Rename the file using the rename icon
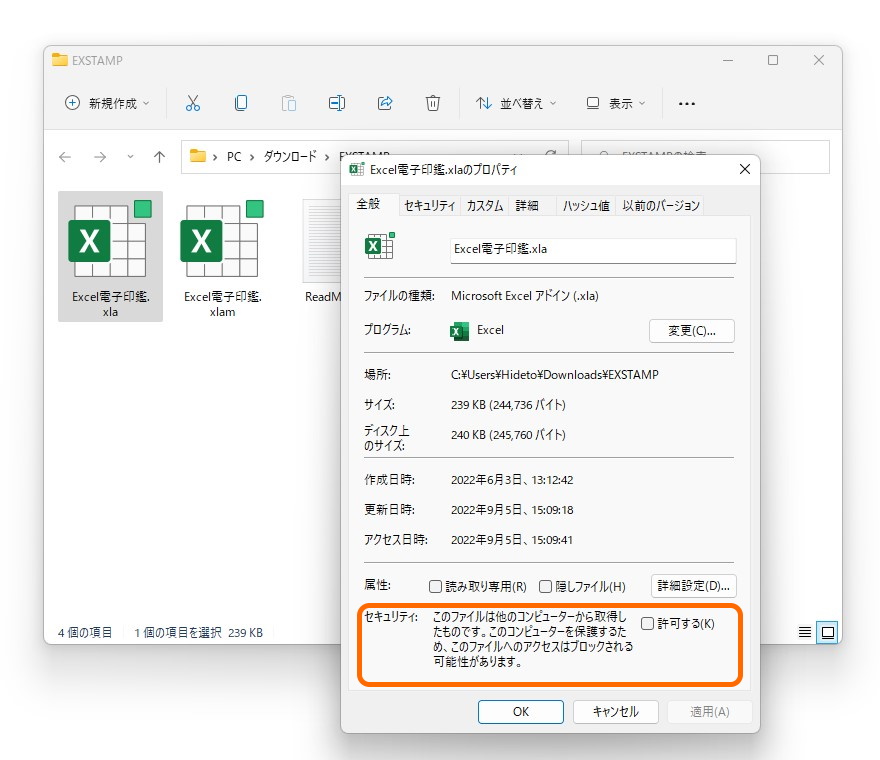 tap(336, 103)
